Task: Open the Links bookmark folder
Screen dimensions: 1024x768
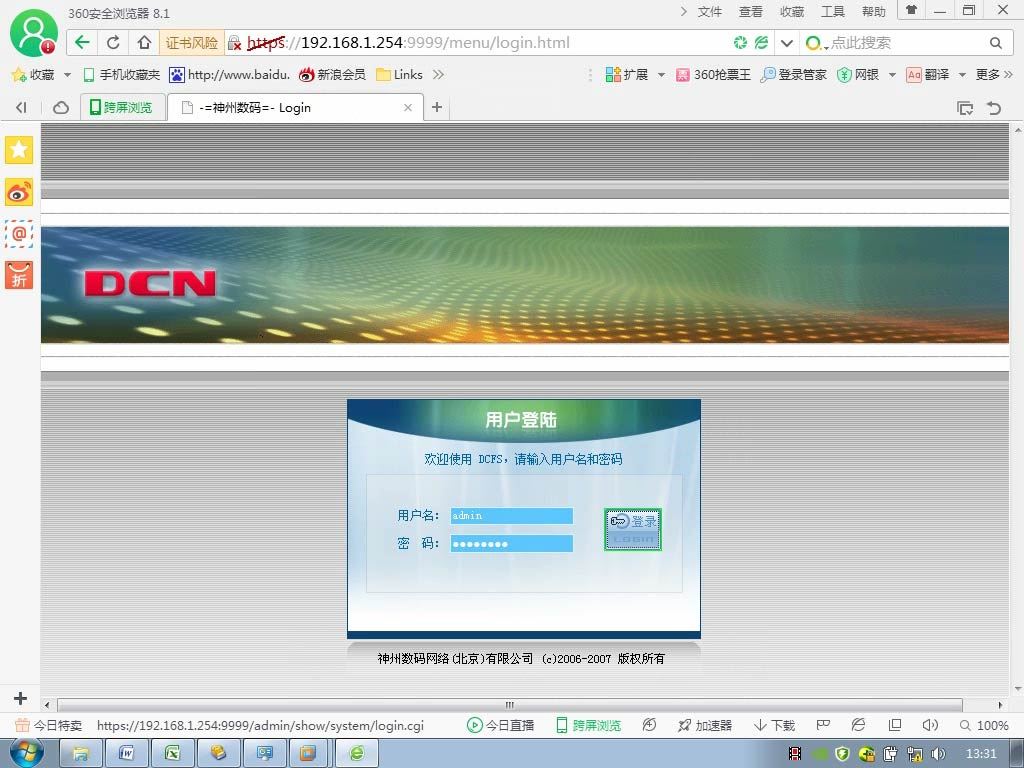Action: click(400, 75)
